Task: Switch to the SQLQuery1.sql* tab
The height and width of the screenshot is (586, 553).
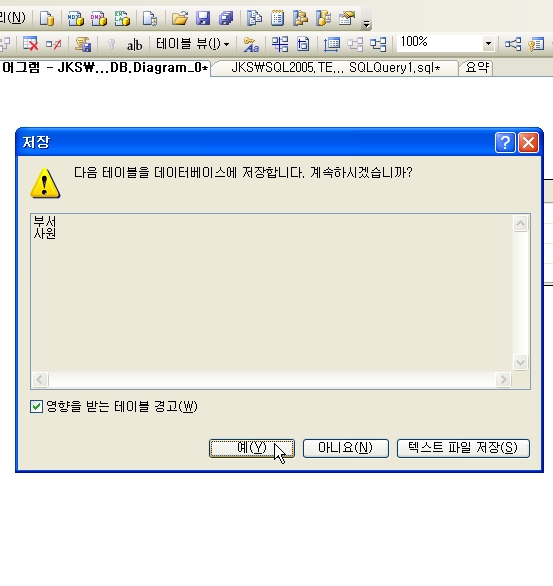Action: coord(336,68)
